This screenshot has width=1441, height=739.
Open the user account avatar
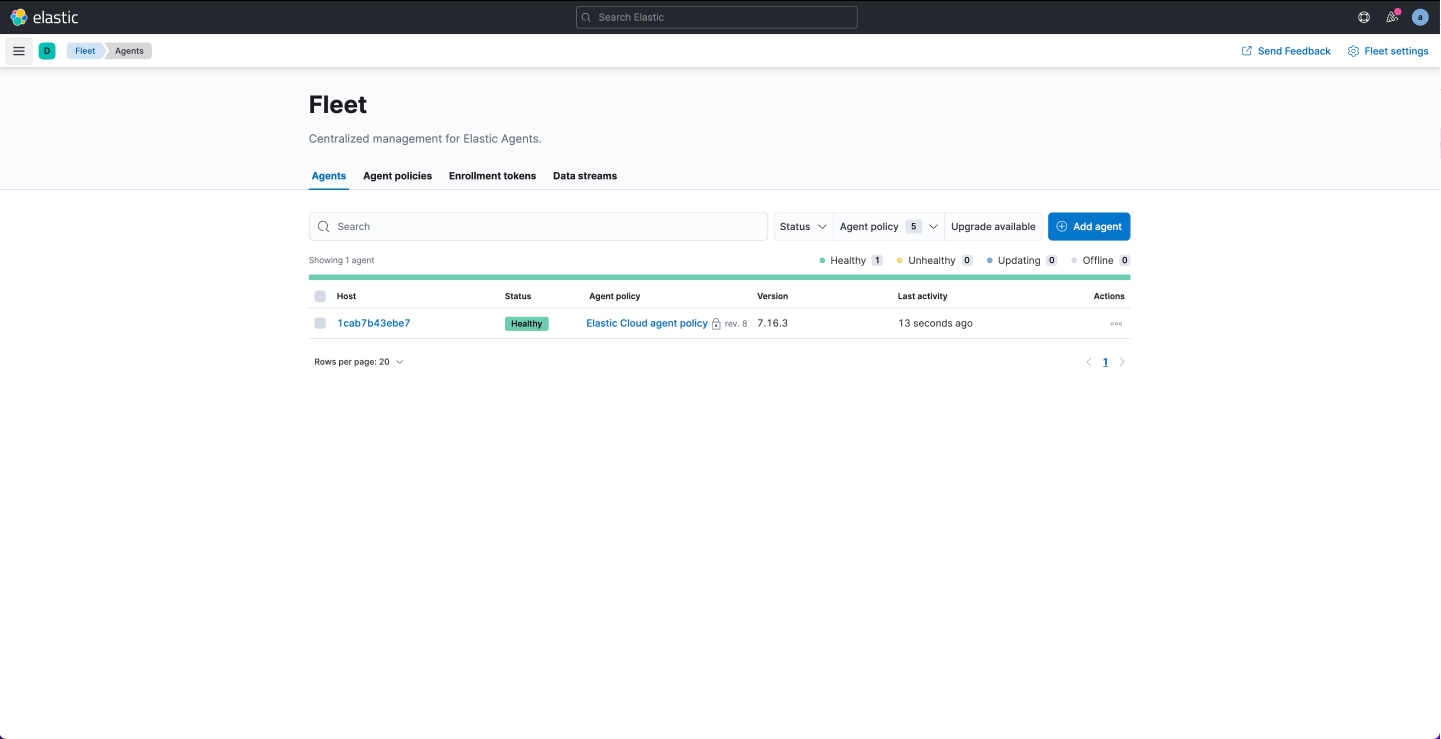pyautogui.click(x=1420, y=17)
